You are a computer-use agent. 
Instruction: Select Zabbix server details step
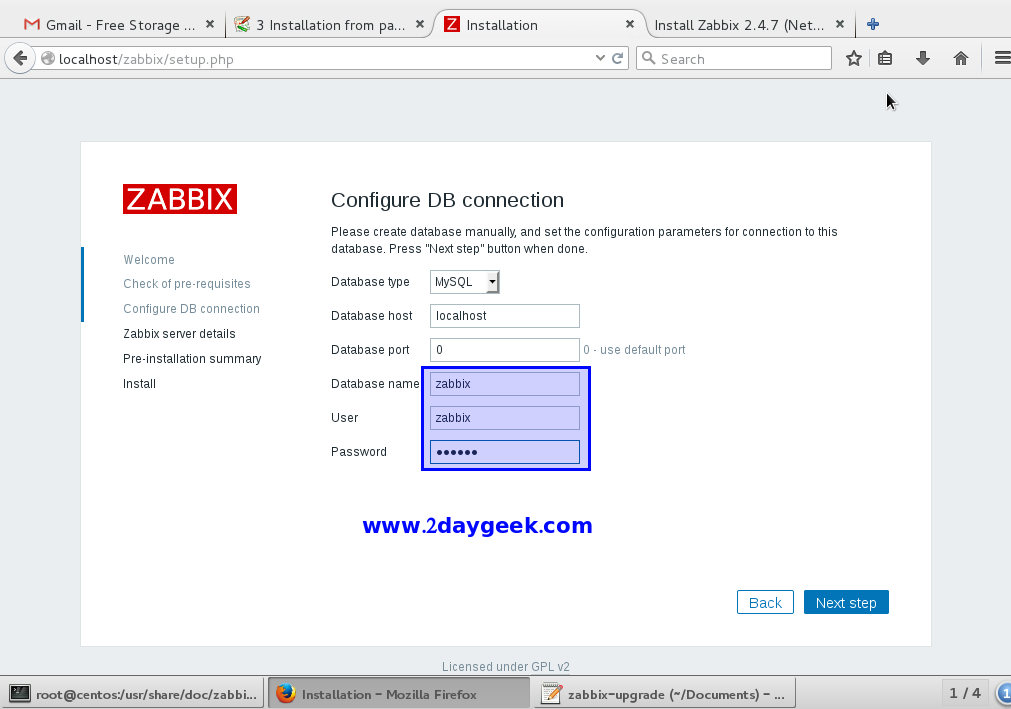pyautogui.click(x=179, y=334)
